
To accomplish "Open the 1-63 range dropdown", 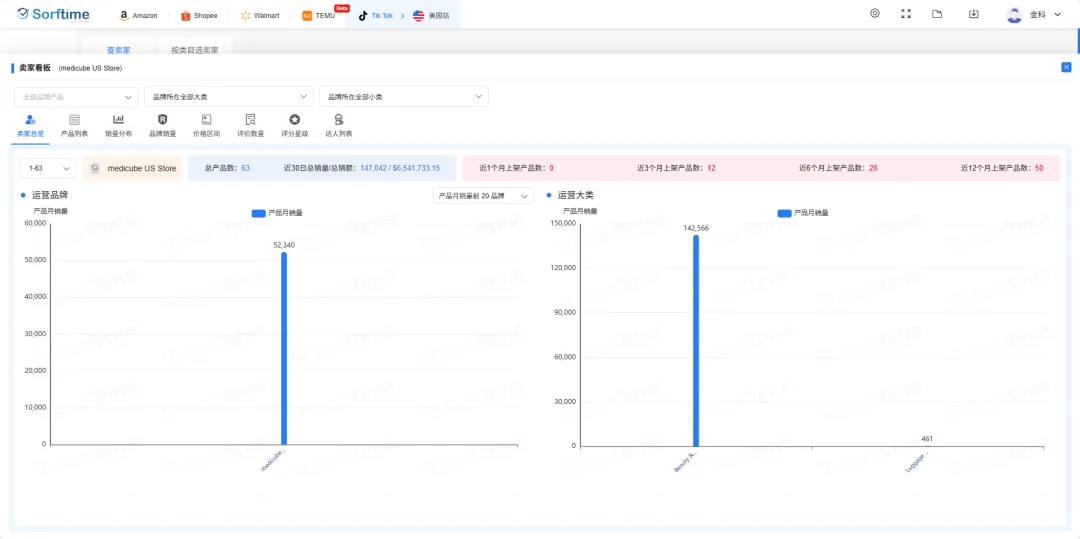I will pos(48,168).
